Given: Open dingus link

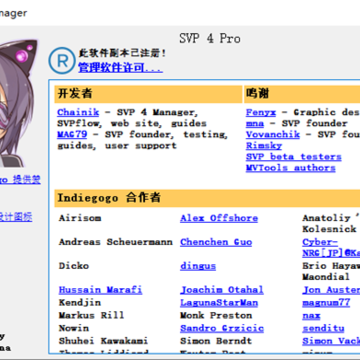Looking at the screenshot, I should click(x=198, y=266).
